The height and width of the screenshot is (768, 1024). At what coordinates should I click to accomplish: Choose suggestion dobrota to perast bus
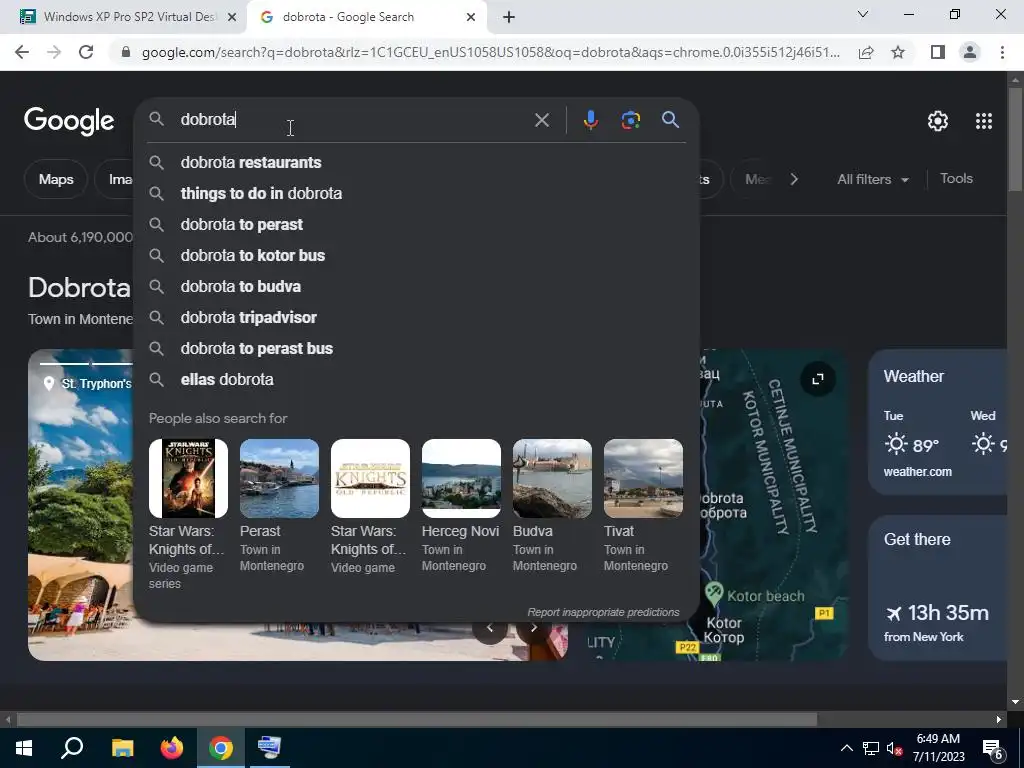pos(417,349)
